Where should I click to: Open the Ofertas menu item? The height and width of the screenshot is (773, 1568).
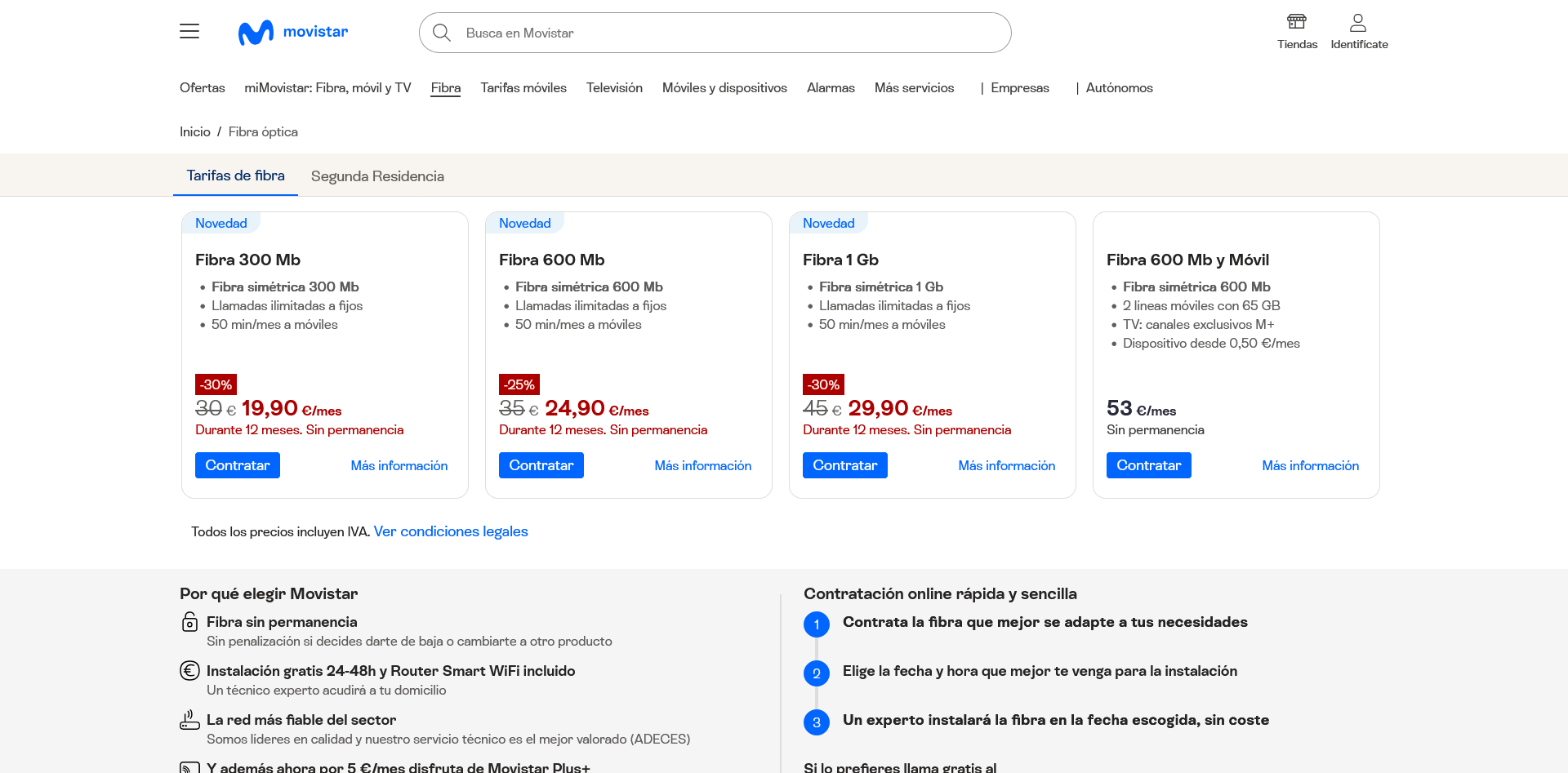tap(203, 88)
